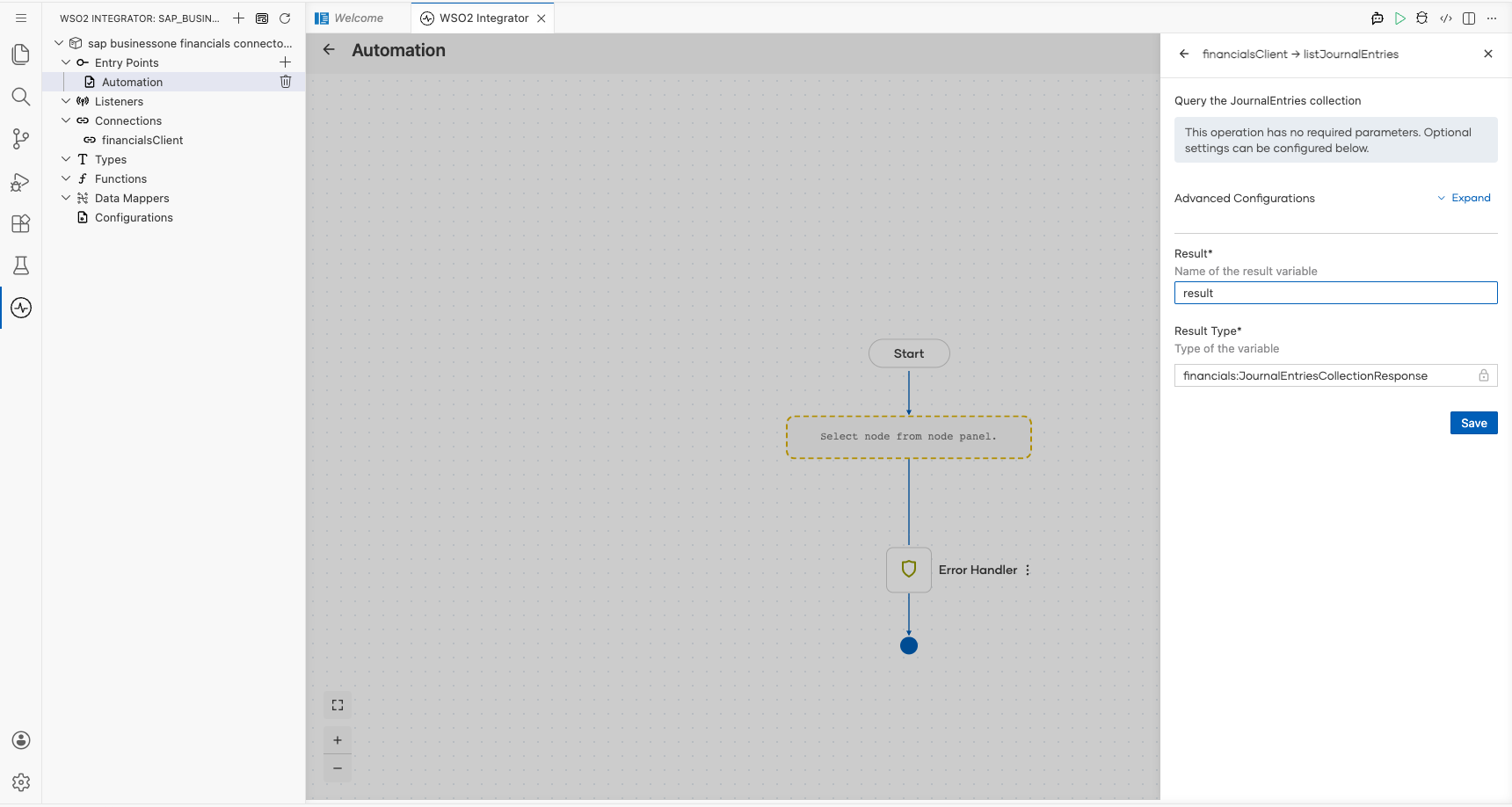Save the listJournalEntries configuration
Viewport: 1512px width, 807px height.
pos(1474,423)
